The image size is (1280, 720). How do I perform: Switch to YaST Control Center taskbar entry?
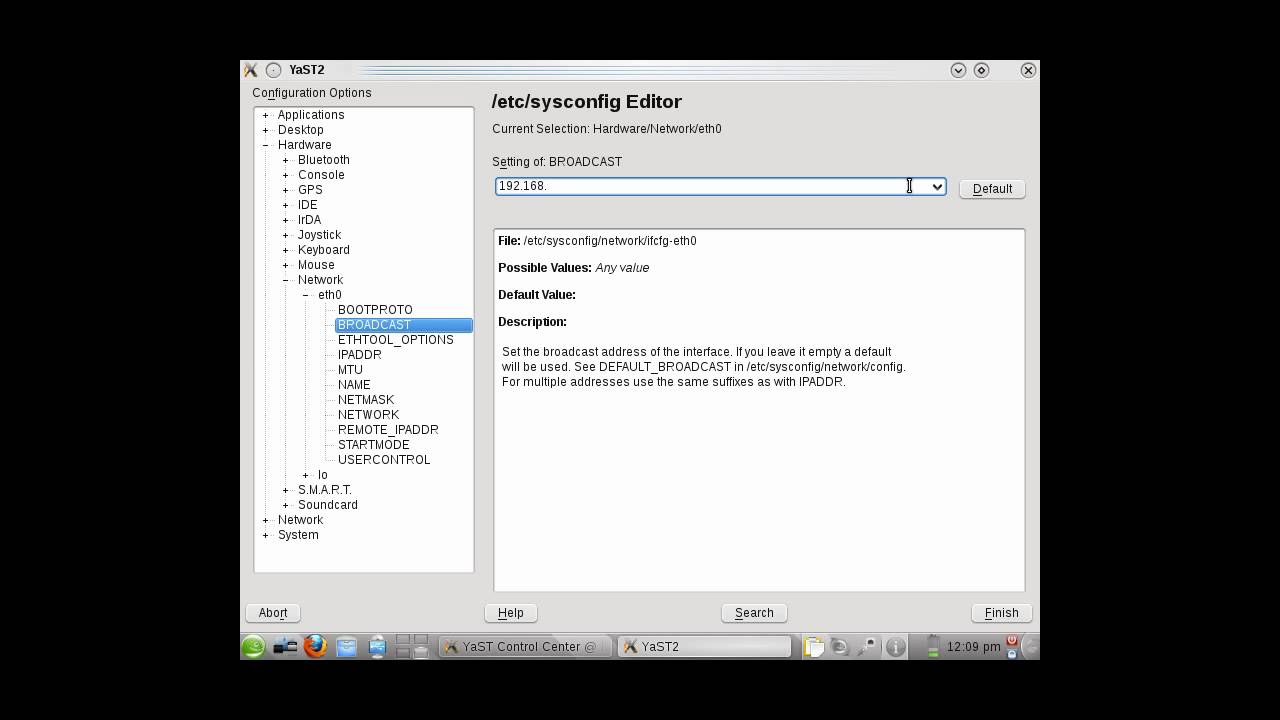(524, 647)
